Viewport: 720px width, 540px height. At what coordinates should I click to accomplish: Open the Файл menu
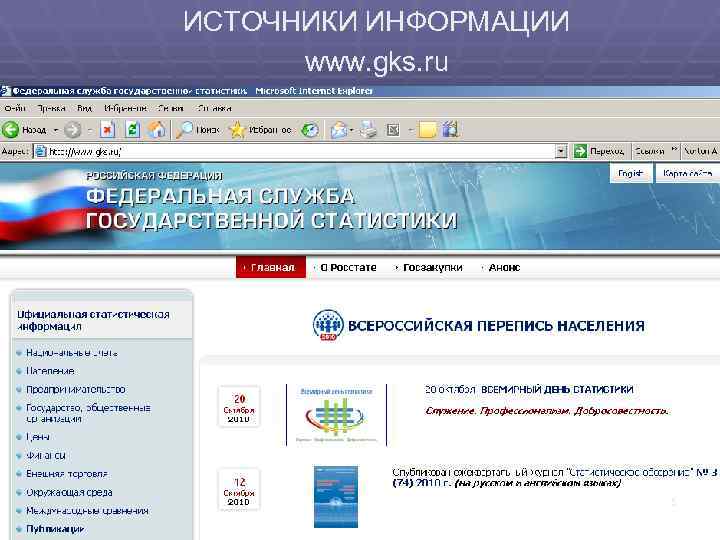point(15,108)
